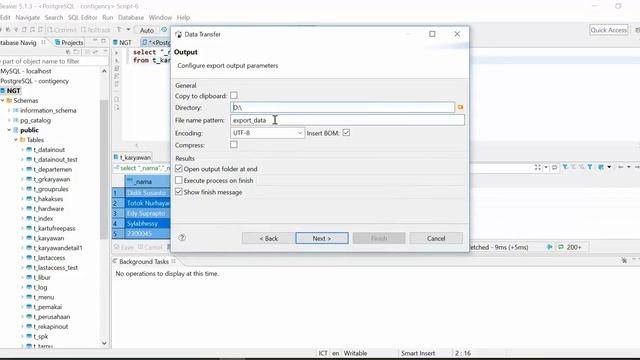This screenshot has height=360, width=640.
Task: Open the SQL Editor menu
Action: point(82,18)
